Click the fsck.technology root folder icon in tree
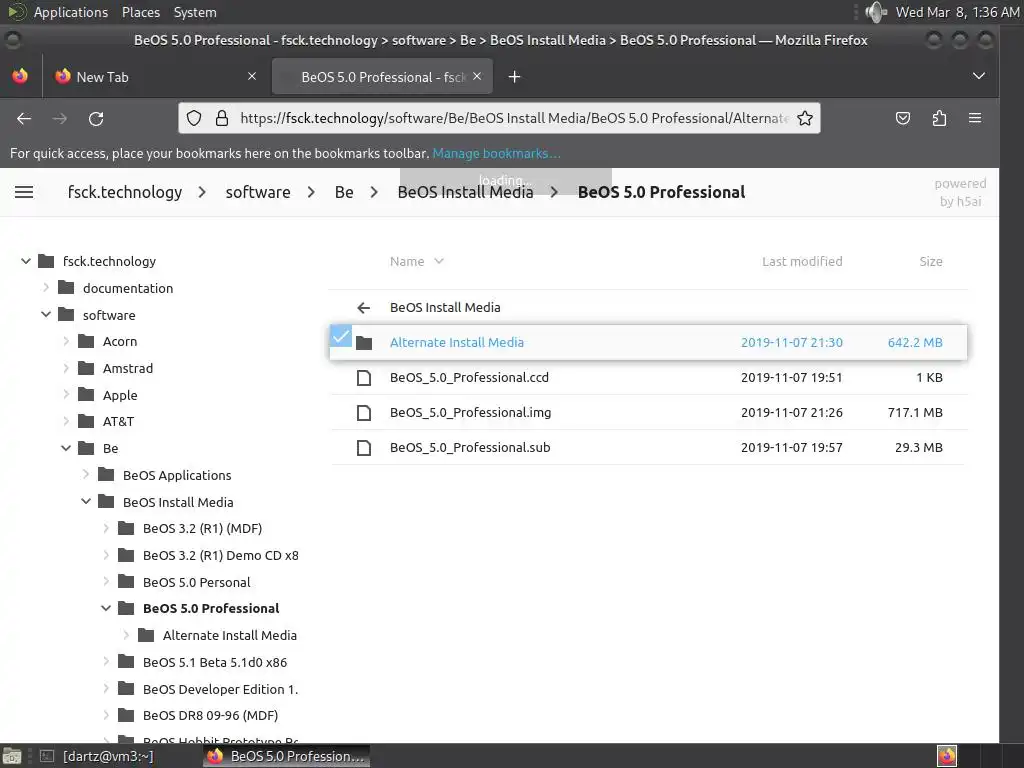 (x=46, y=261)
